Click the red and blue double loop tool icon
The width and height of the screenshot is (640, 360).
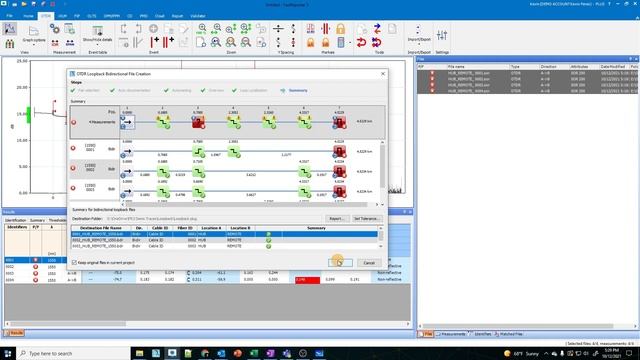[376, 42]
